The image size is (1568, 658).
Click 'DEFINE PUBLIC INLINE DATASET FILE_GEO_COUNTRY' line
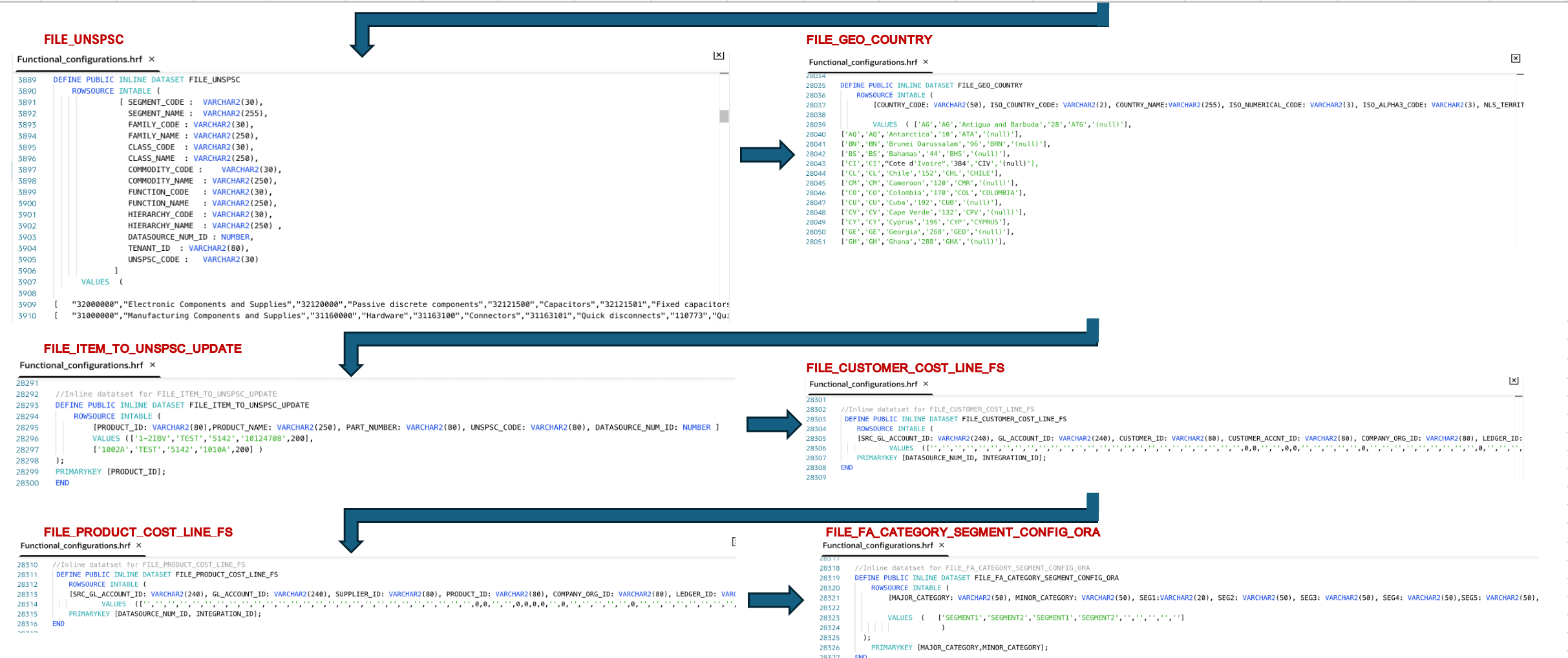931,85
